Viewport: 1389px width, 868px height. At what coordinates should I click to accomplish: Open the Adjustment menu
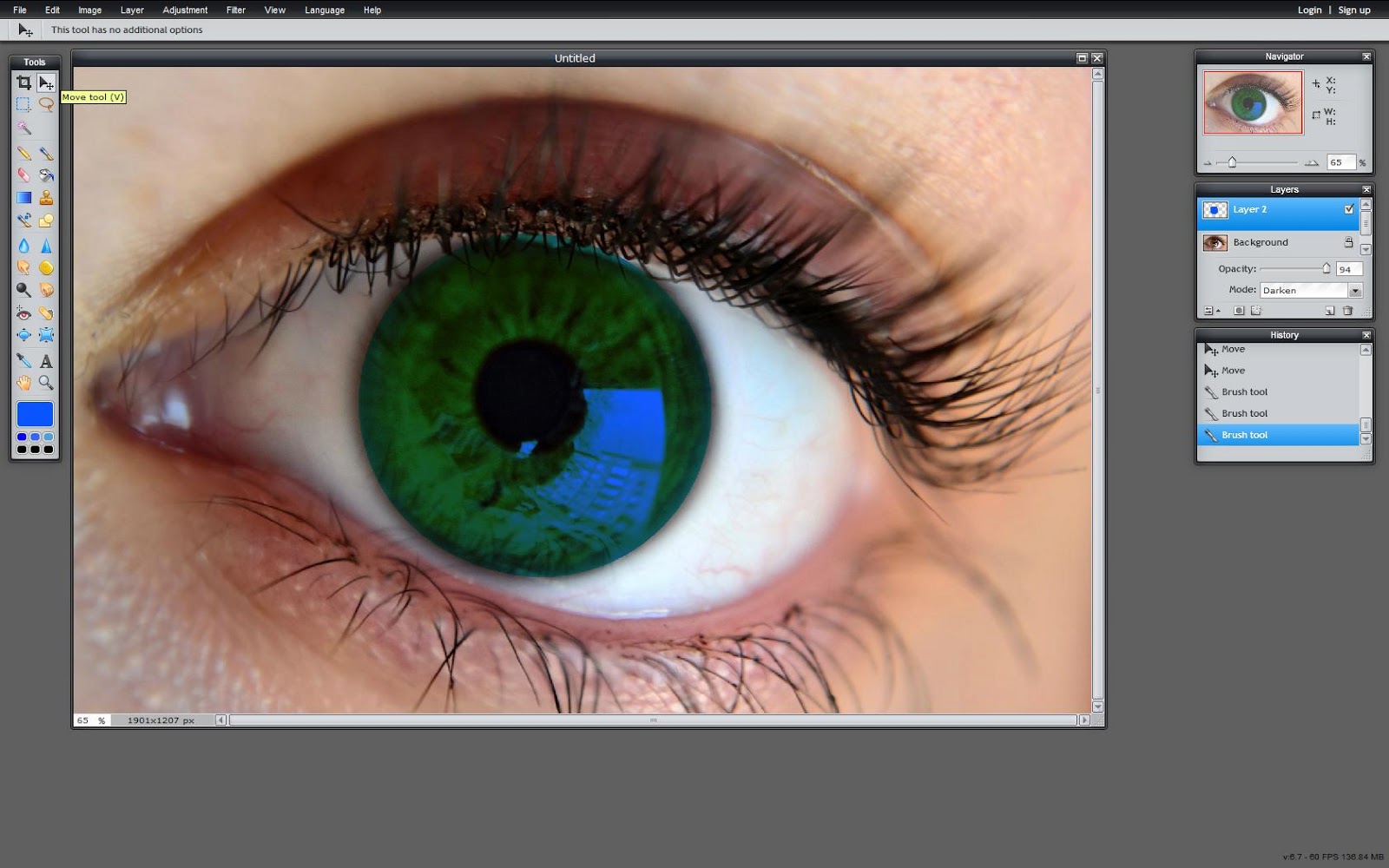pos(185,10)
